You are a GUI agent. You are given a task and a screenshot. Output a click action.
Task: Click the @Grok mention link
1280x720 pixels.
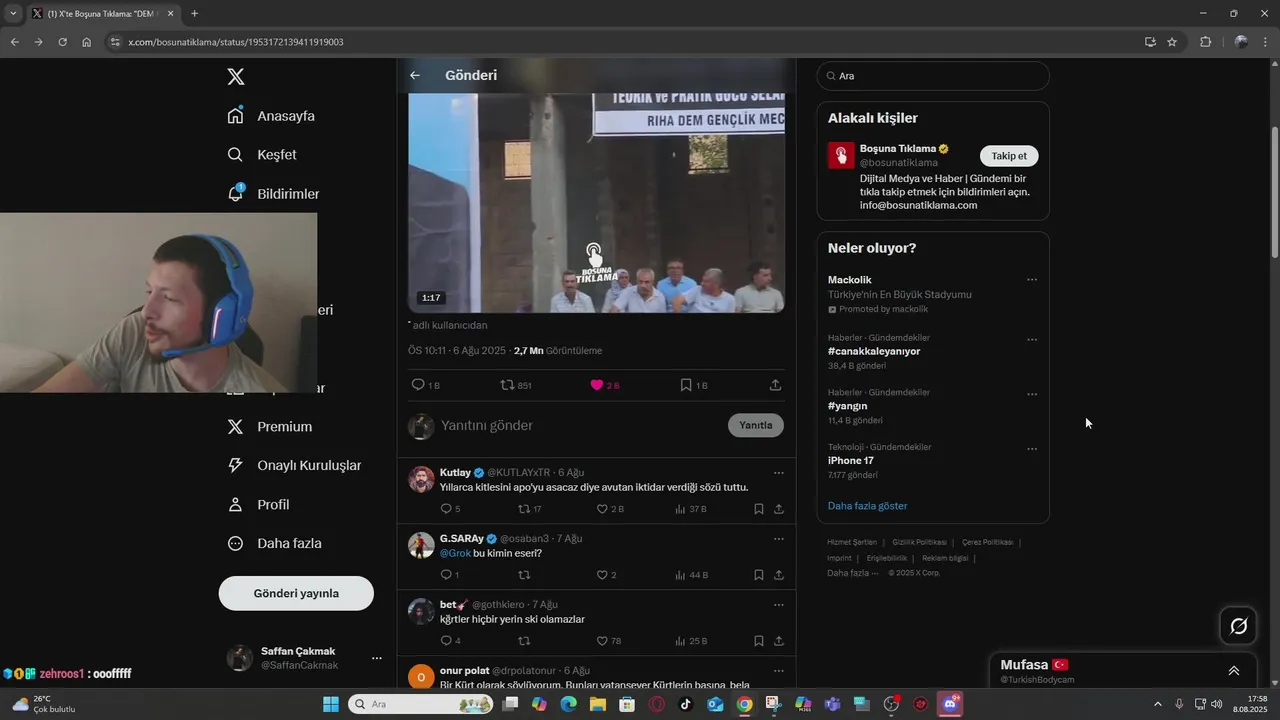tap(455, 553)
